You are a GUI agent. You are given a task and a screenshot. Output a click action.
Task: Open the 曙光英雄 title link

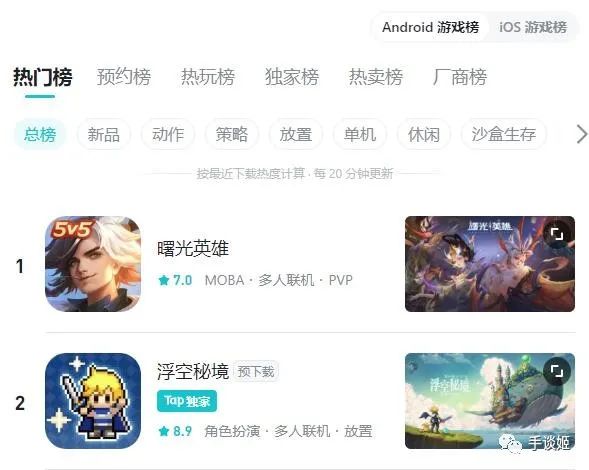point(193,248)
